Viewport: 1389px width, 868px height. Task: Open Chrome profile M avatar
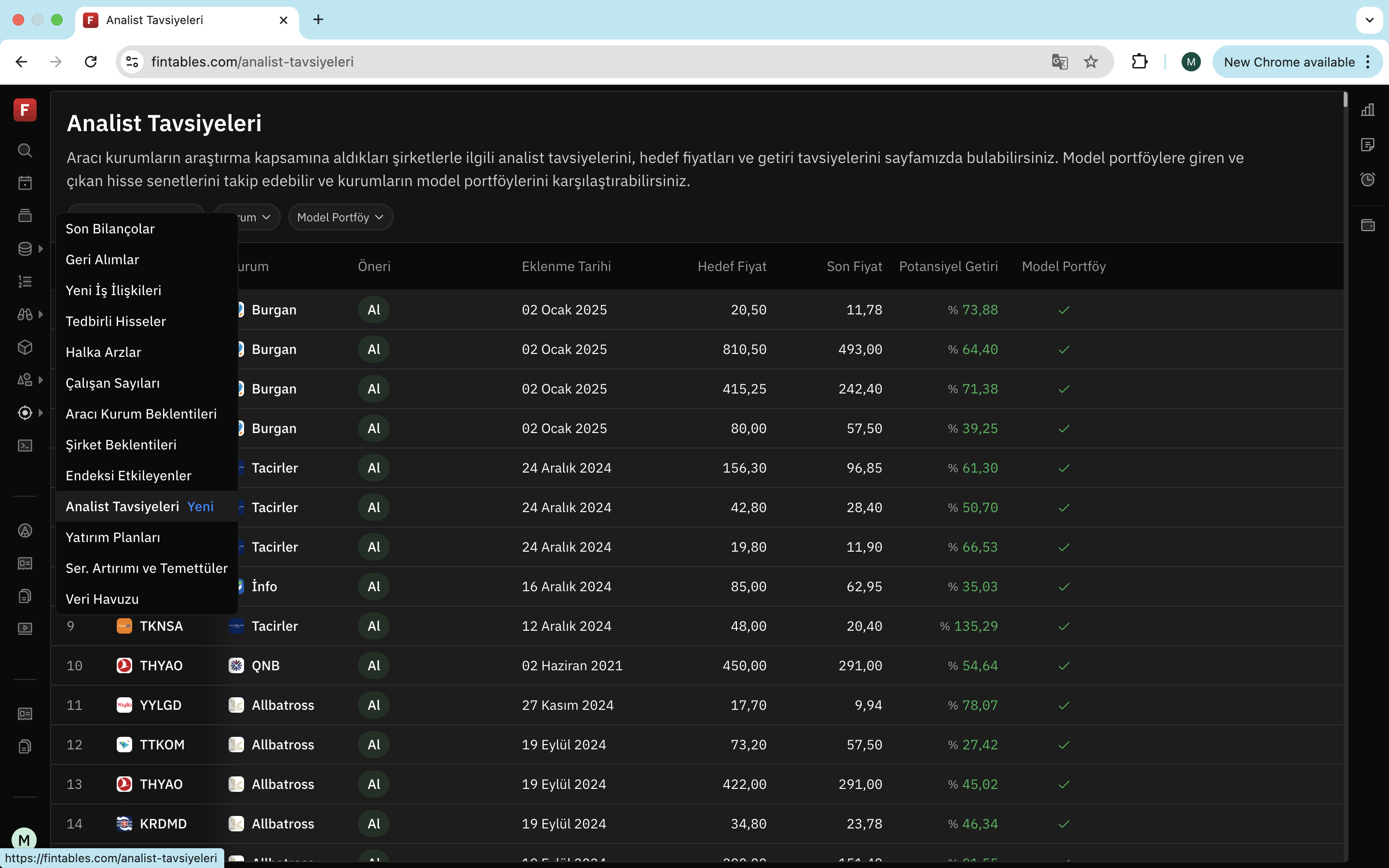pyautogui.click(x=1191, y=62)
